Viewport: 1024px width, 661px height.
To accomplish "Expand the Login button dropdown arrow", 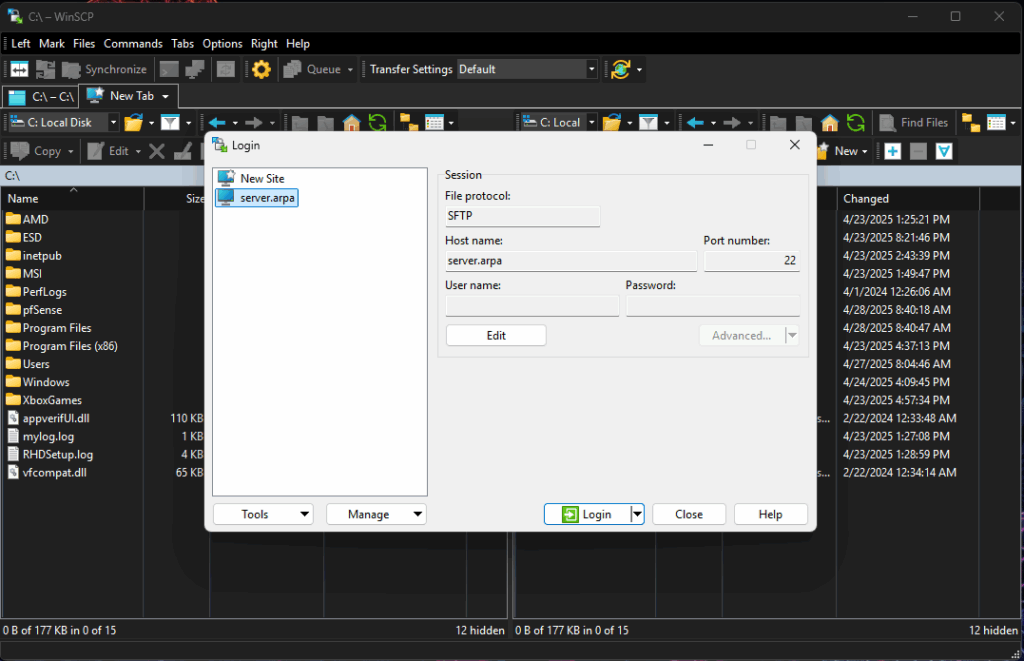I will click(x=637, y=514).
